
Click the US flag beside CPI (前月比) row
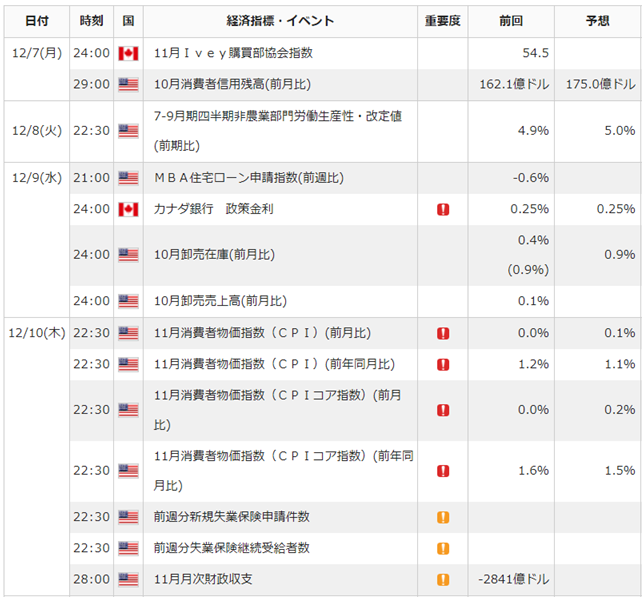point(128,333)
